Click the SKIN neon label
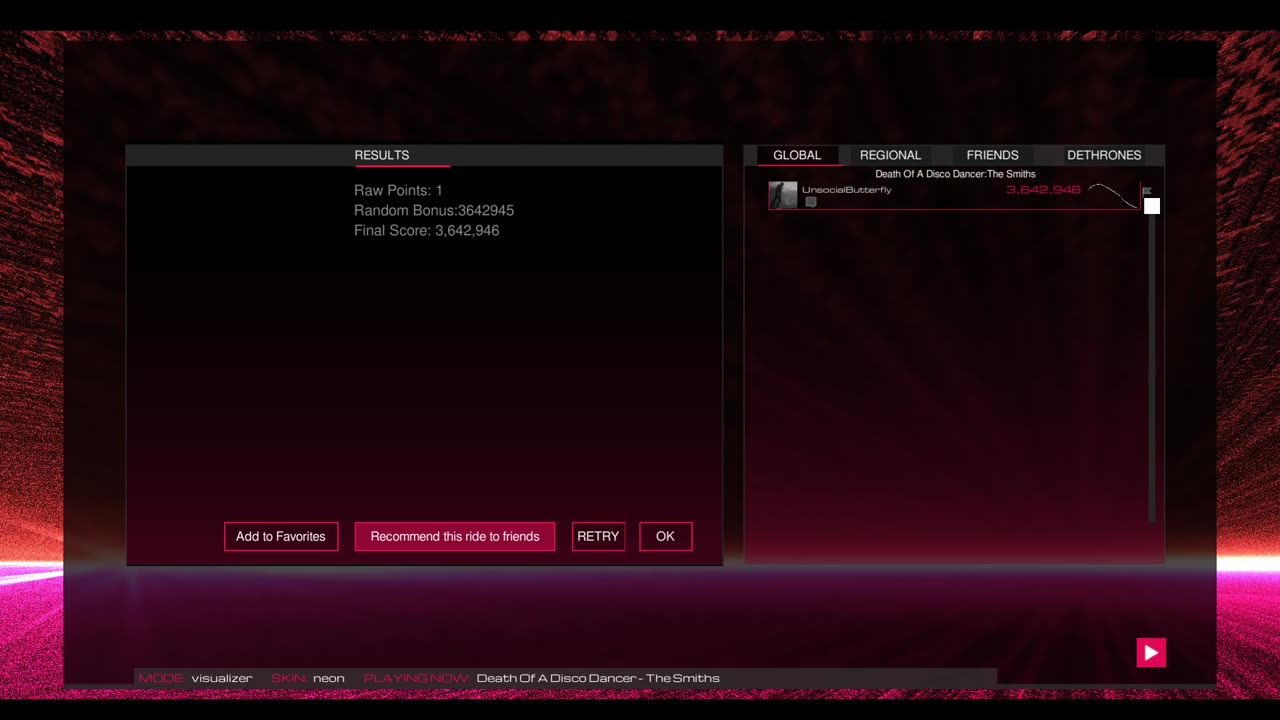This screenshot has width=1280, height=720. click(x=308, y=678)
